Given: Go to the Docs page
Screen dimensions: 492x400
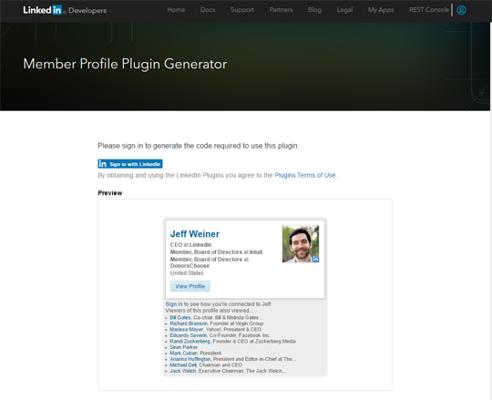Looking at the screenshot, I should pos(208,10).
